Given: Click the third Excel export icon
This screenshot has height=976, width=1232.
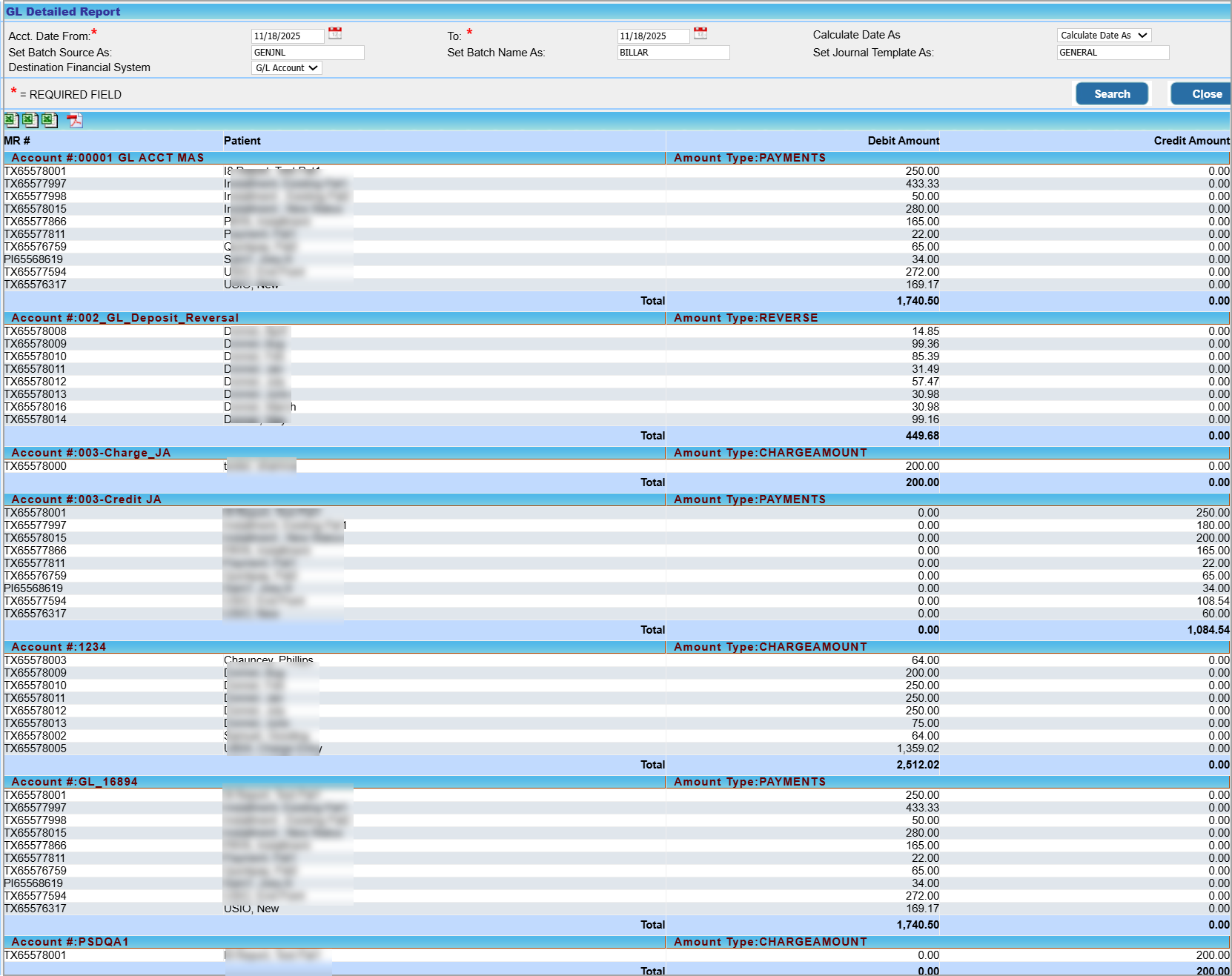Looking at the screenshot, I should coord(50,120).
